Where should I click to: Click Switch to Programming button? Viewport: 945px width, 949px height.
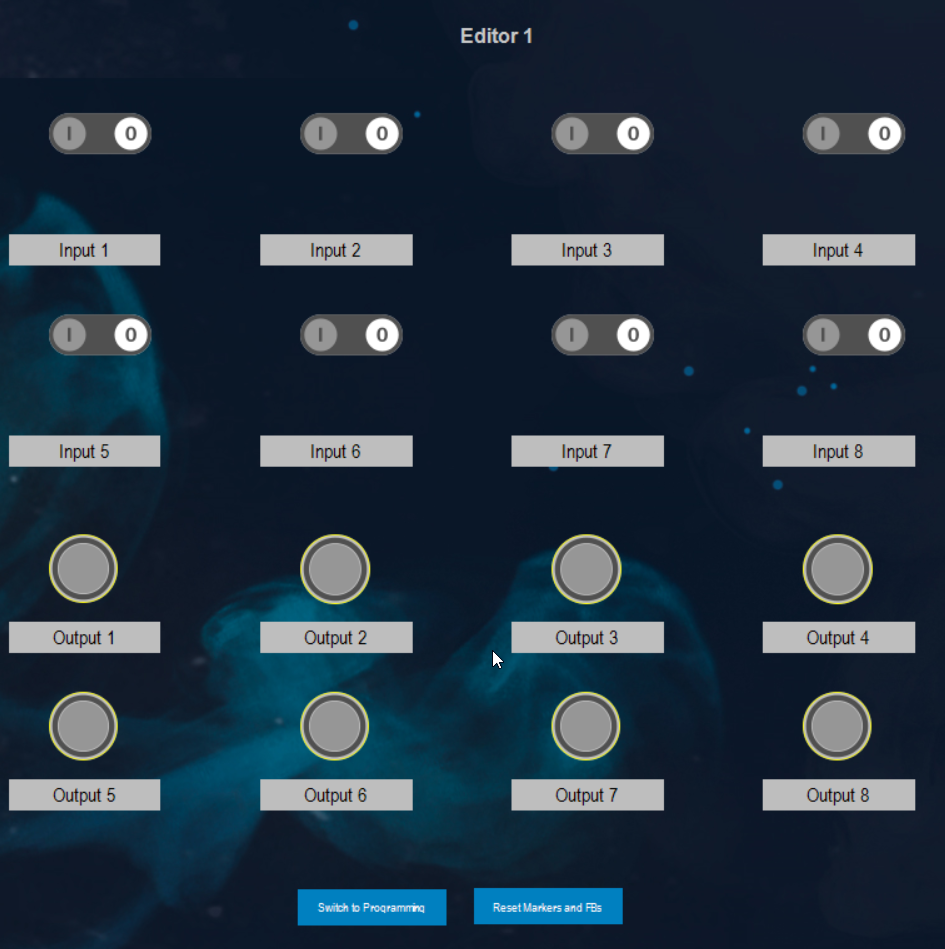pos(371,907)
